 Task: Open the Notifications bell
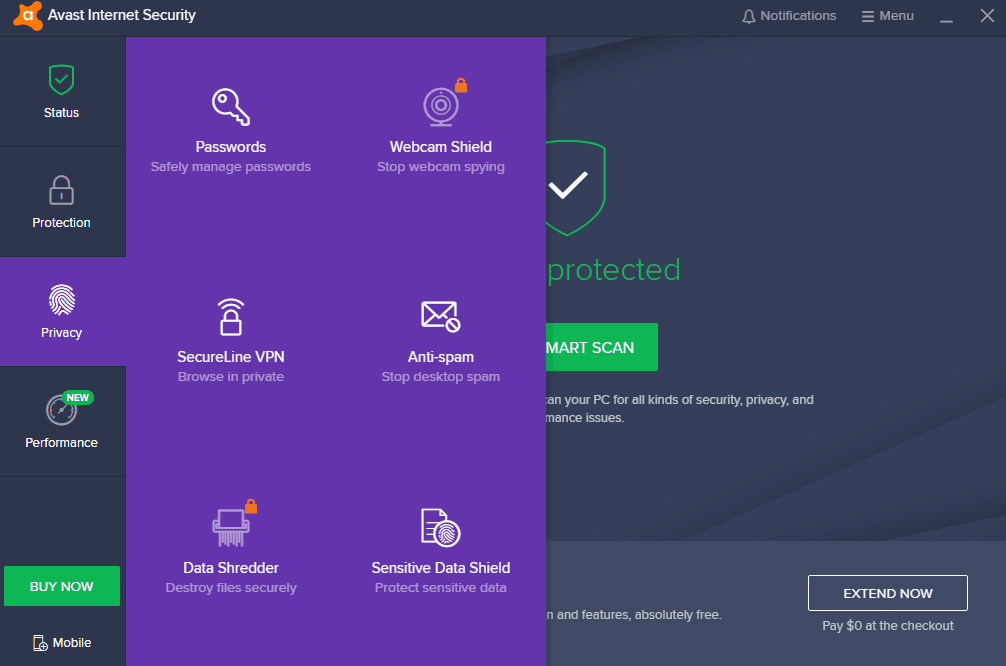[788, 15]
